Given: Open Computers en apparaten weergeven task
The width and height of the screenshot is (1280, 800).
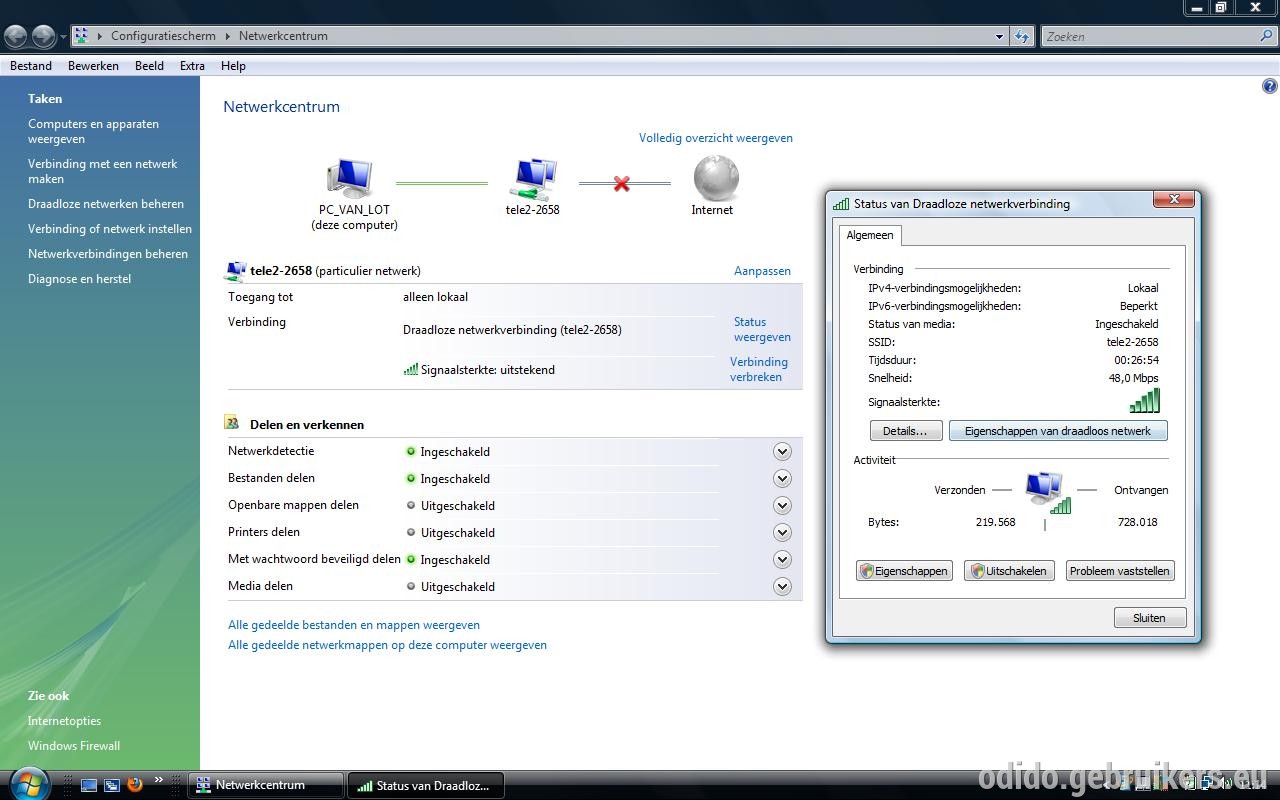Looking at the screenshot, I should click(x=93, y=131).
